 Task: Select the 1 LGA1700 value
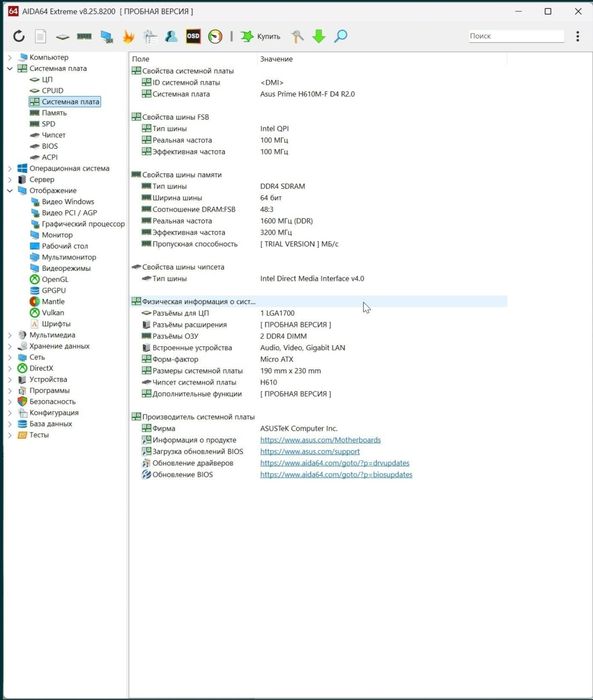coord(277,313)
